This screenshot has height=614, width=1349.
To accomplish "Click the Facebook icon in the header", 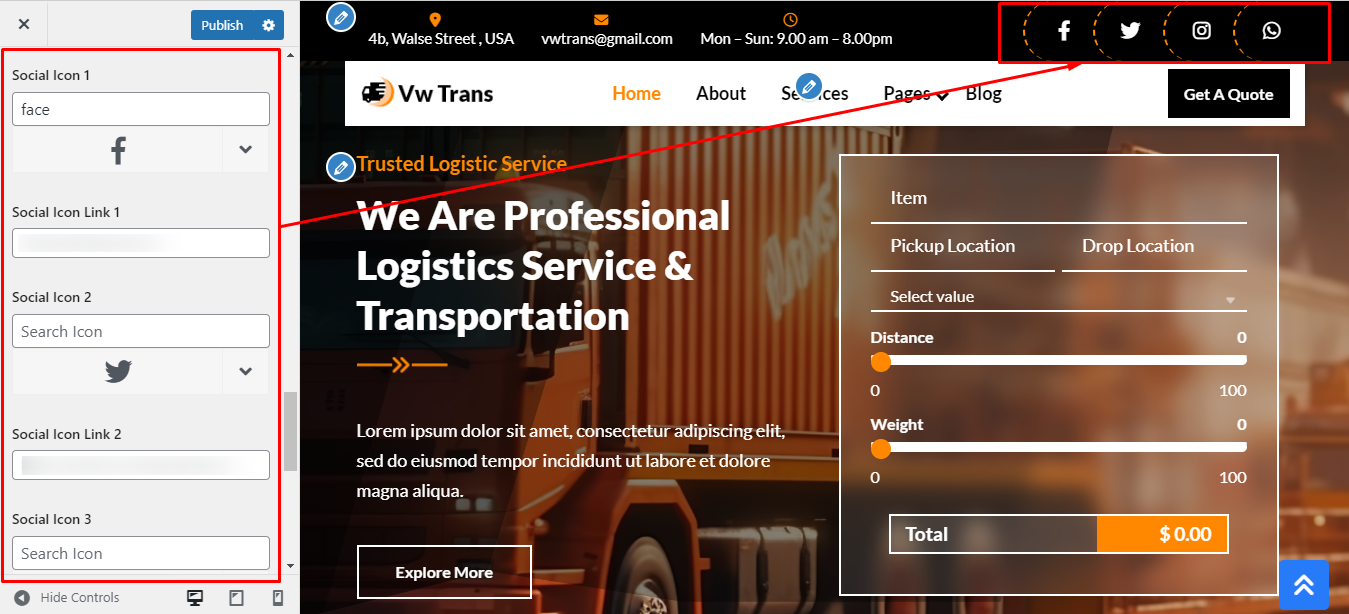I will coord(1064,30).
